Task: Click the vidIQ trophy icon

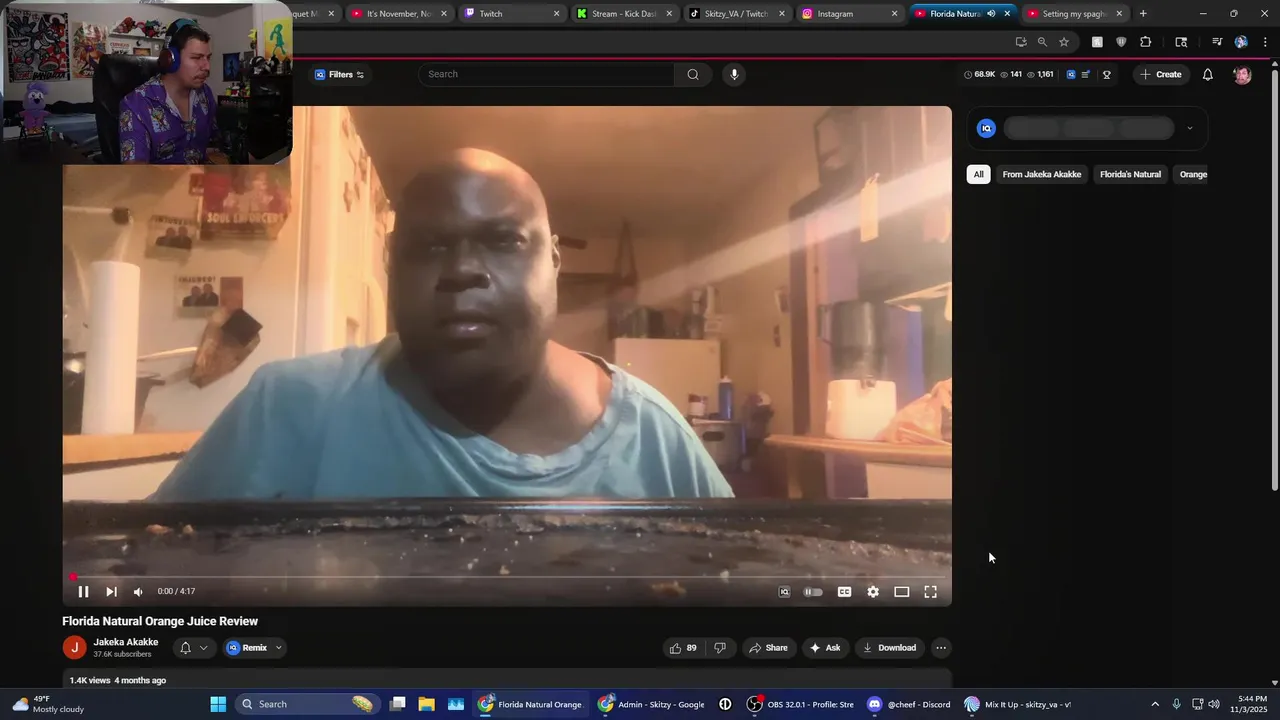Action: coord(1106,74)
